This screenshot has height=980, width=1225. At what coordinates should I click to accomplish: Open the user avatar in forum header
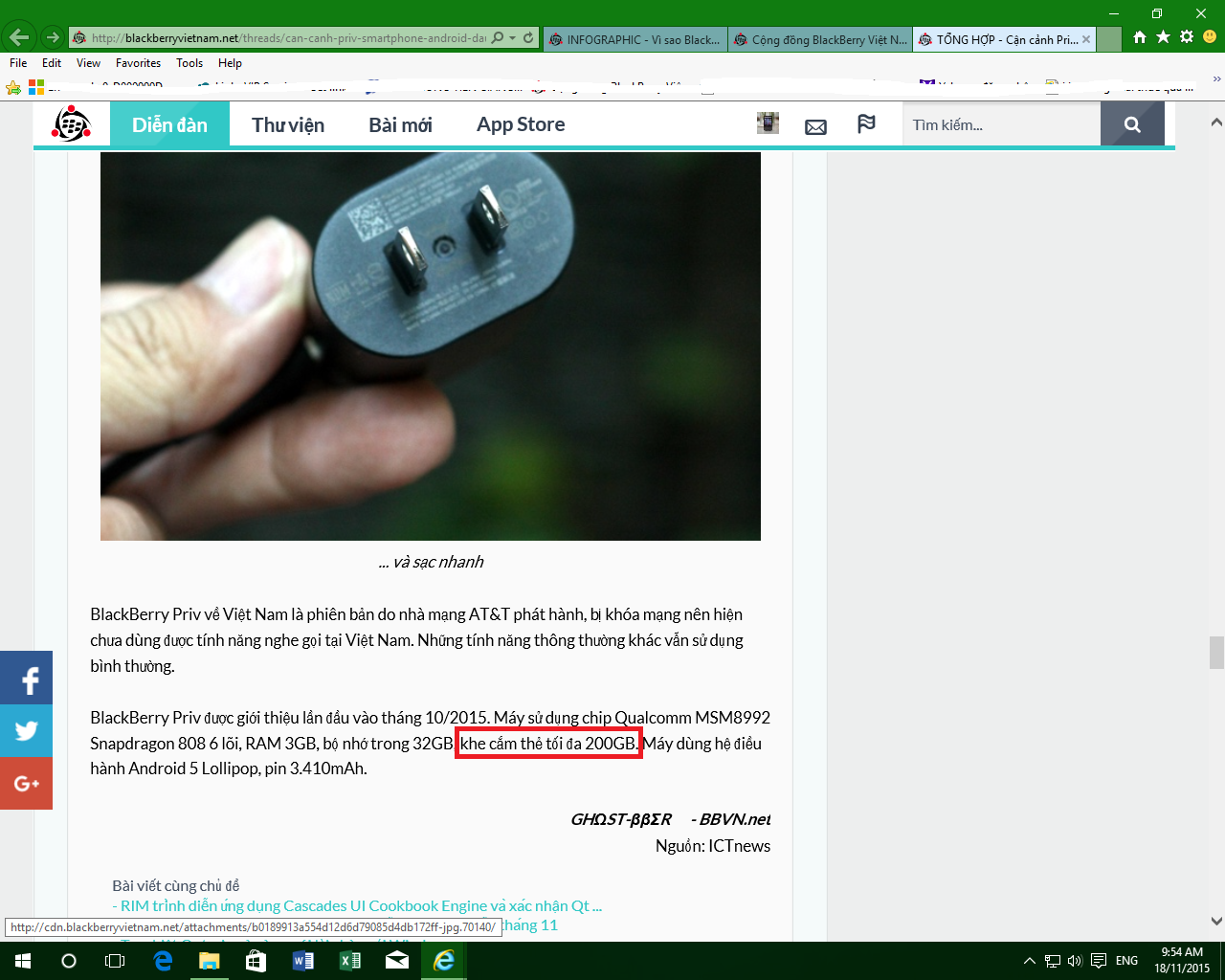click(768, 123)
